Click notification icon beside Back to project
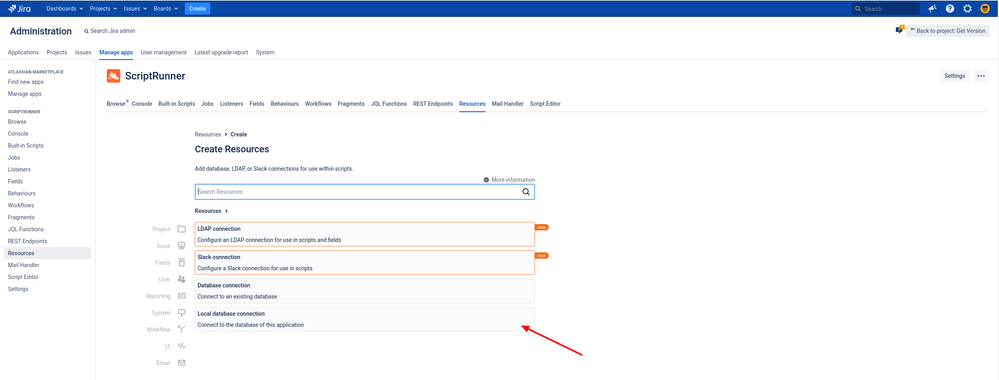 [x=900, y=30]
